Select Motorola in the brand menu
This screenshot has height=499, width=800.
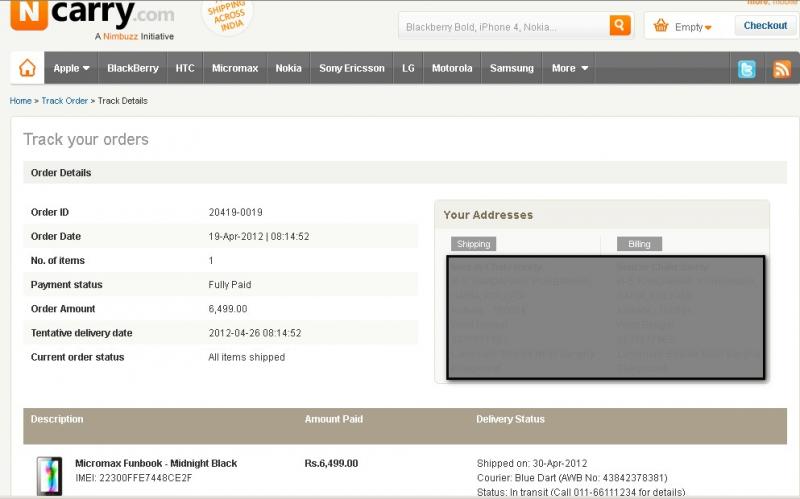pos(452,68)
